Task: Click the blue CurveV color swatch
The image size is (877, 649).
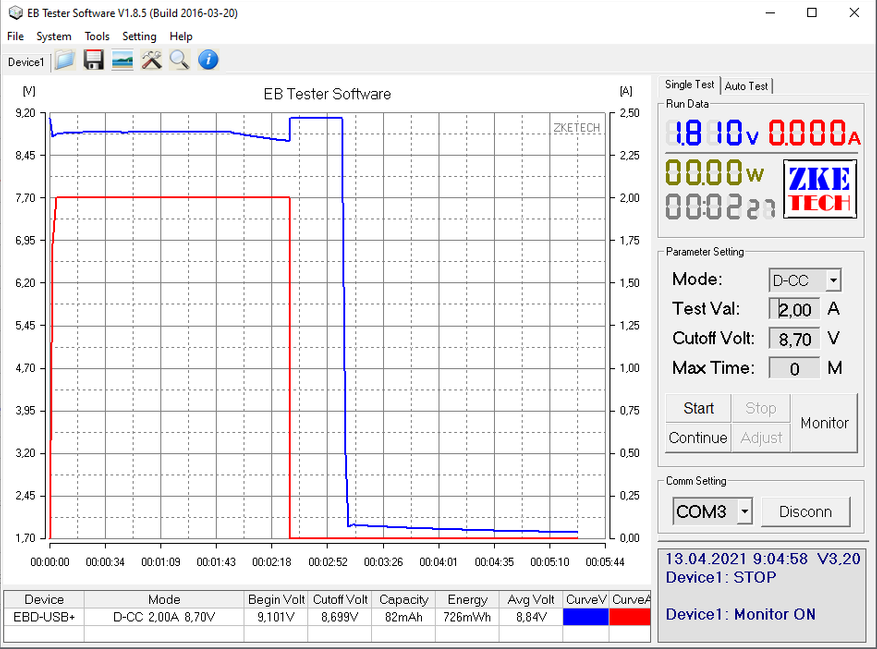Action: [x=586, y=617]
